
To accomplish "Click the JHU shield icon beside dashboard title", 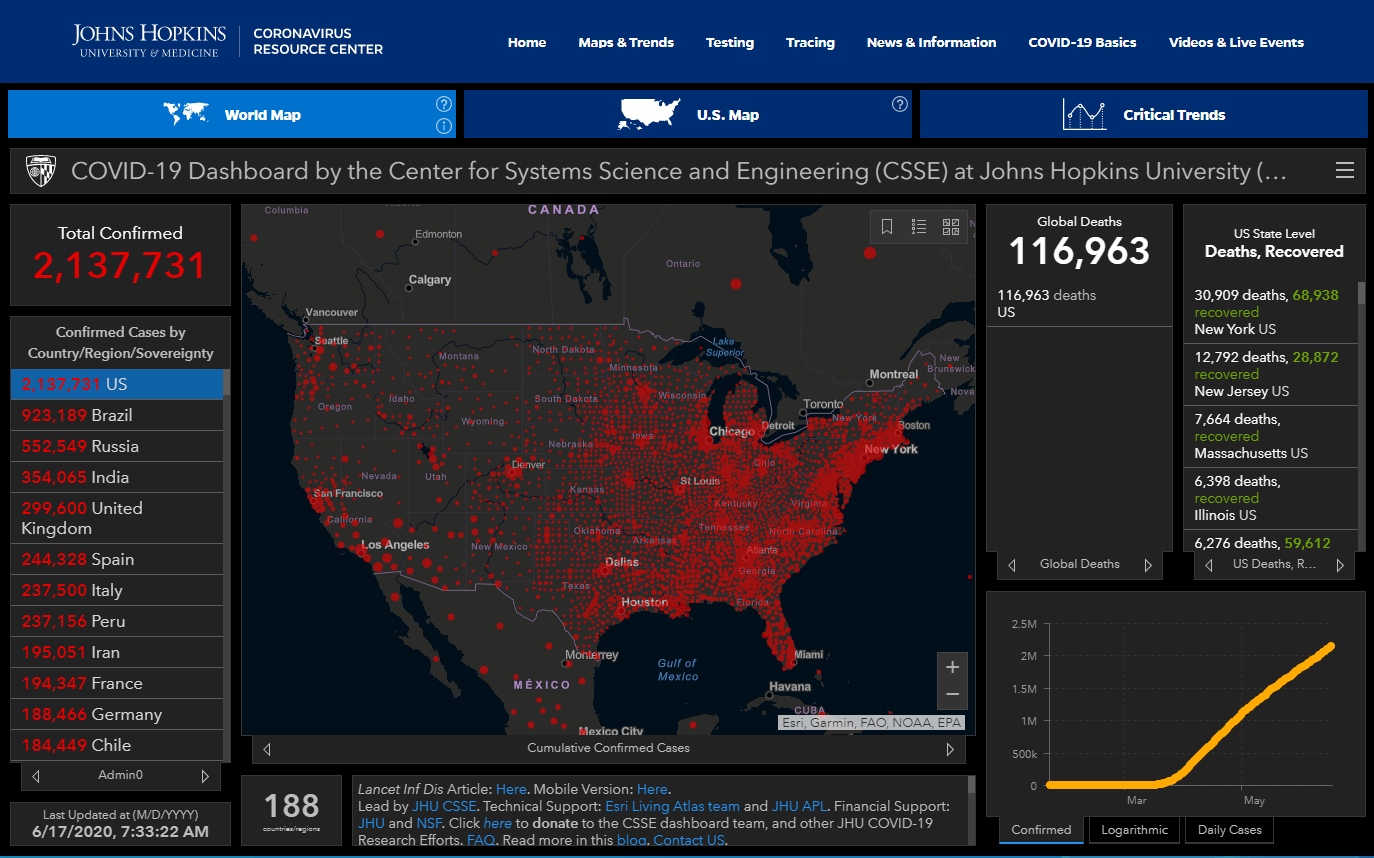I will [40, 170].
